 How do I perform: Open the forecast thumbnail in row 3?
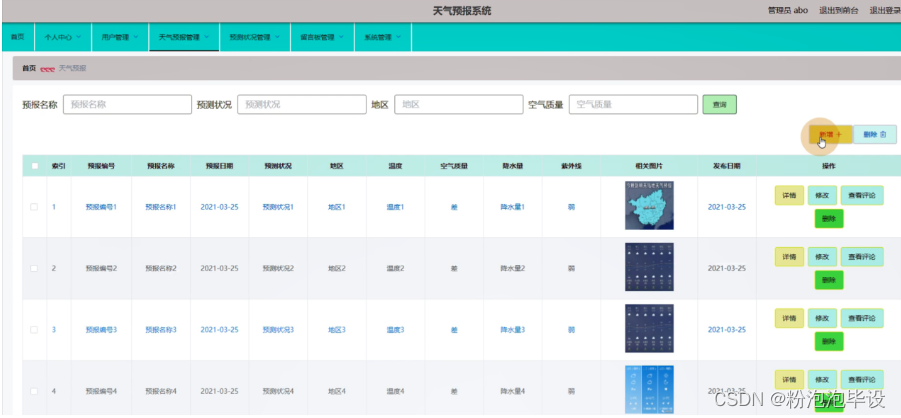[x=649, y=328]
